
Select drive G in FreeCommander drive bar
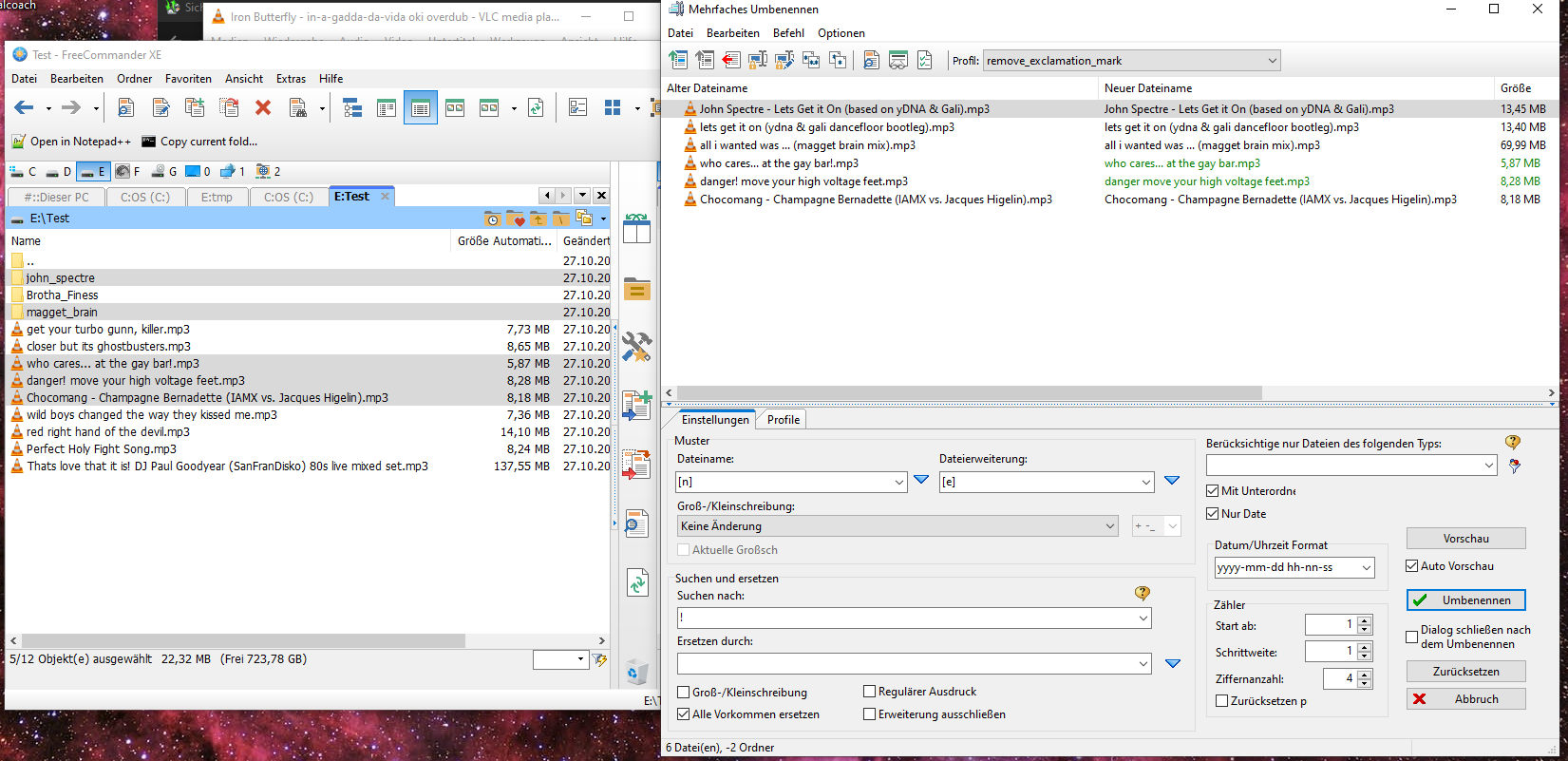pos(163,172)
